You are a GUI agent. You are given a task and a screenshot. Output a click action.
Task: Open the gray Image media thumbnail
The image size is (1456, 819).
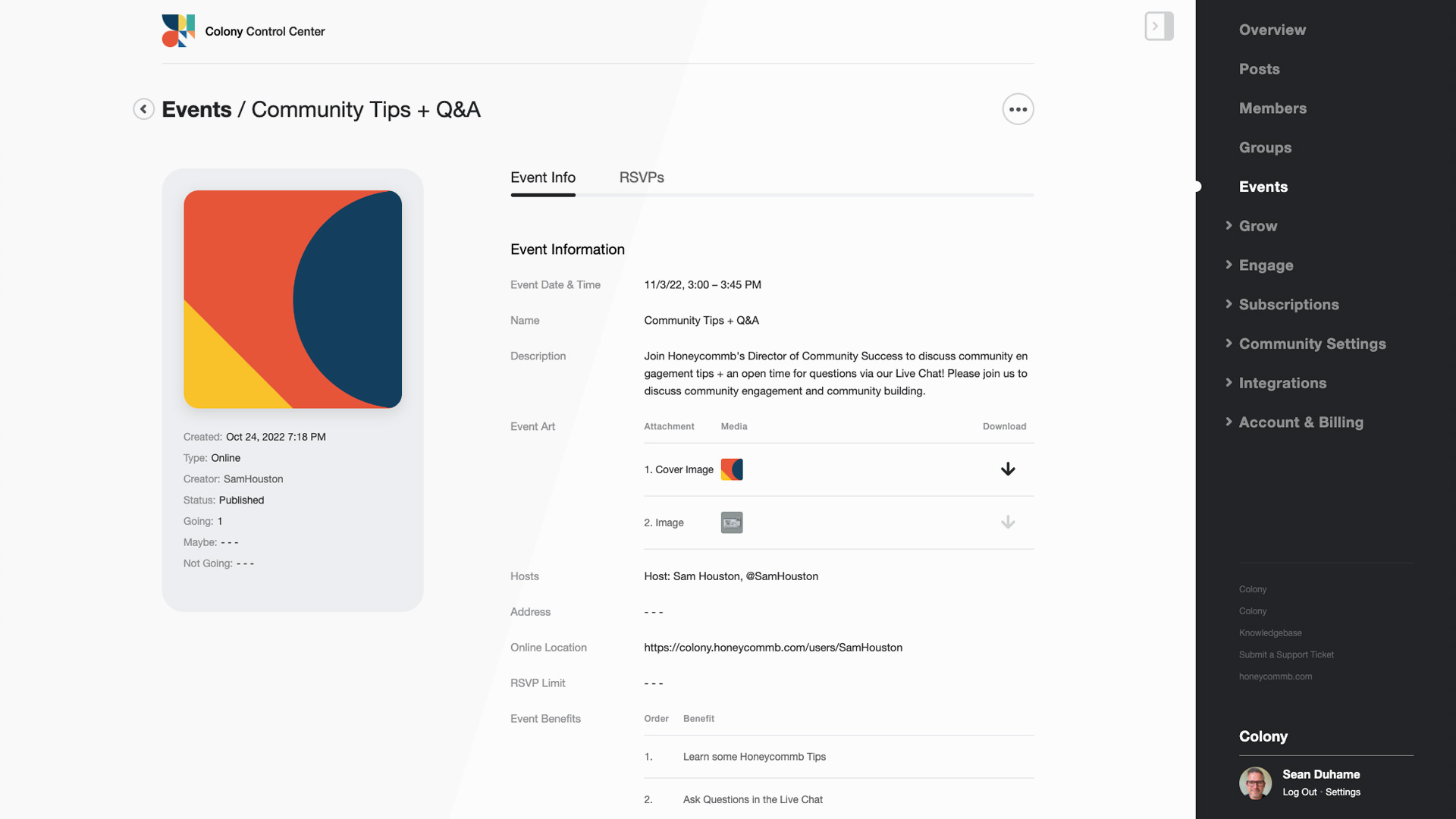coord(731,522)
